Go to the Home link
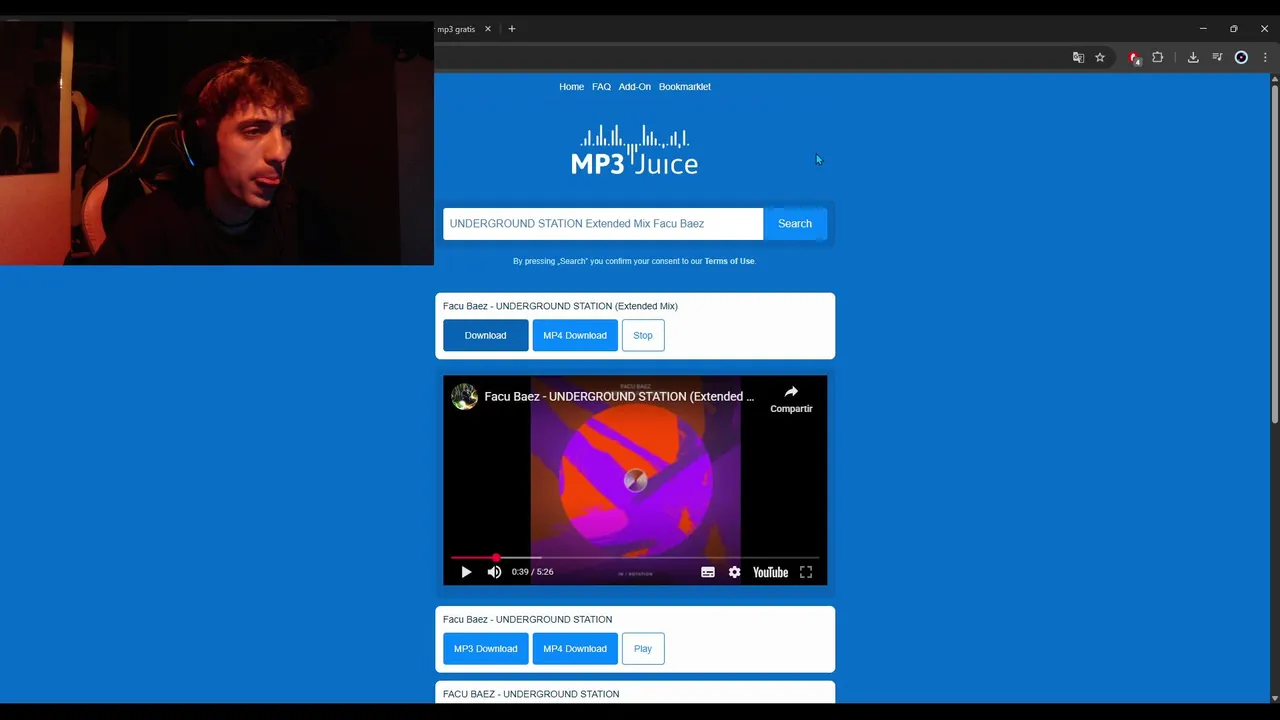This screenshot has width=1280, height=720. (x=571, y=87)
